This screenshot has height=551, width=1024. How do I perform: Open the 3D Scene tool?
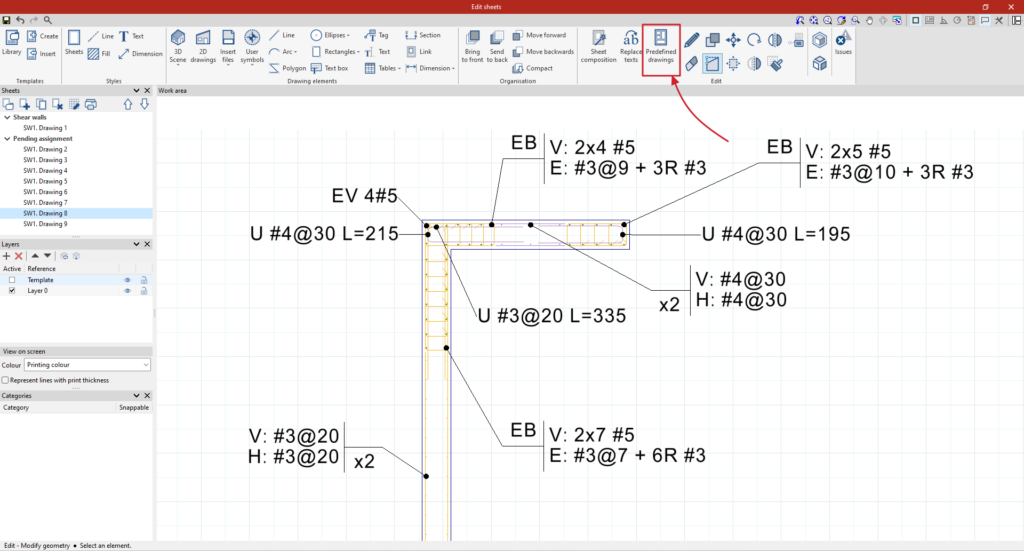coord(178,48)
